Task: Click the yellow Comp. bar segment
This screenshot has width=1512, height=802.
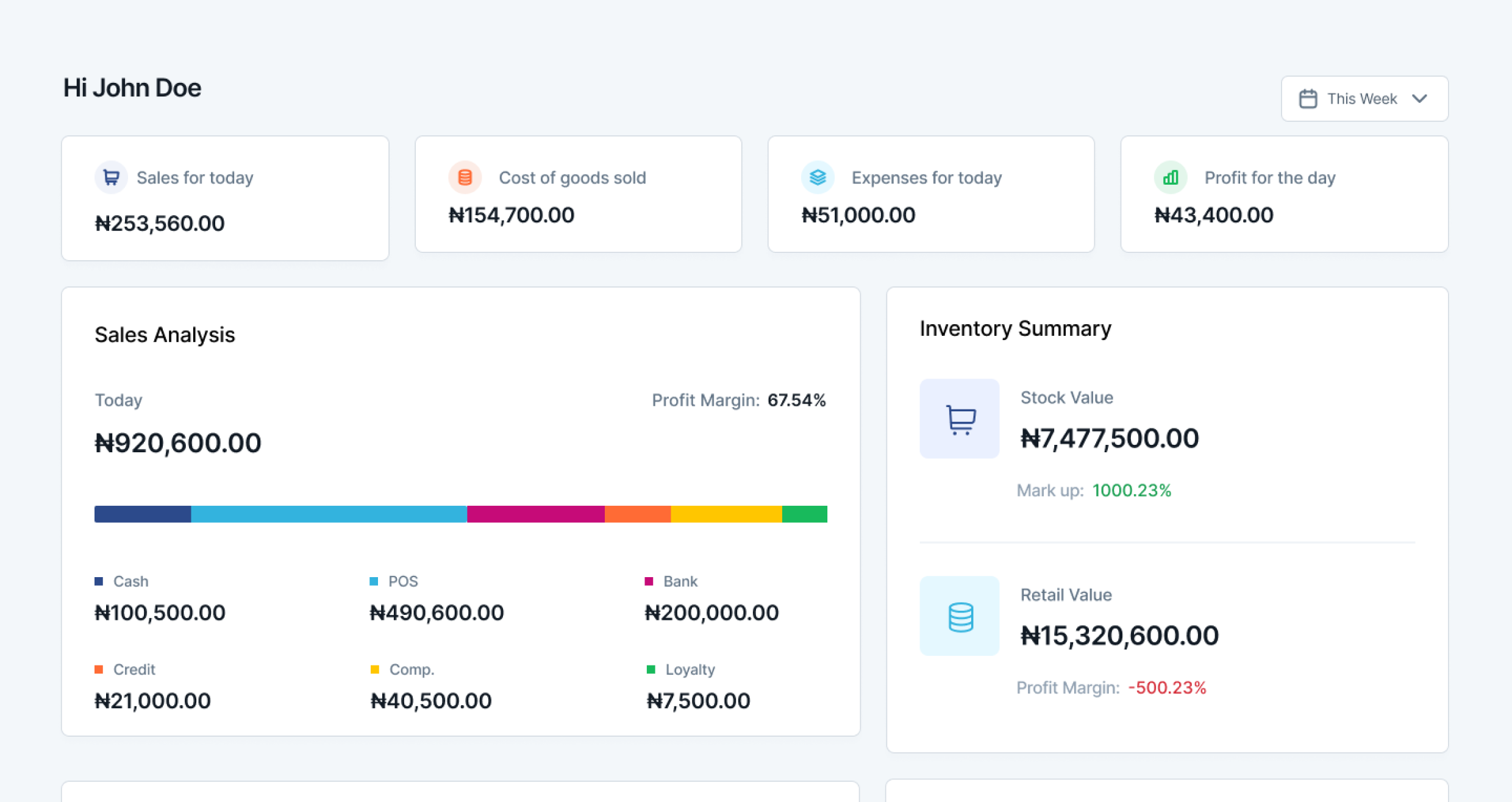Action: click(726, 514)
